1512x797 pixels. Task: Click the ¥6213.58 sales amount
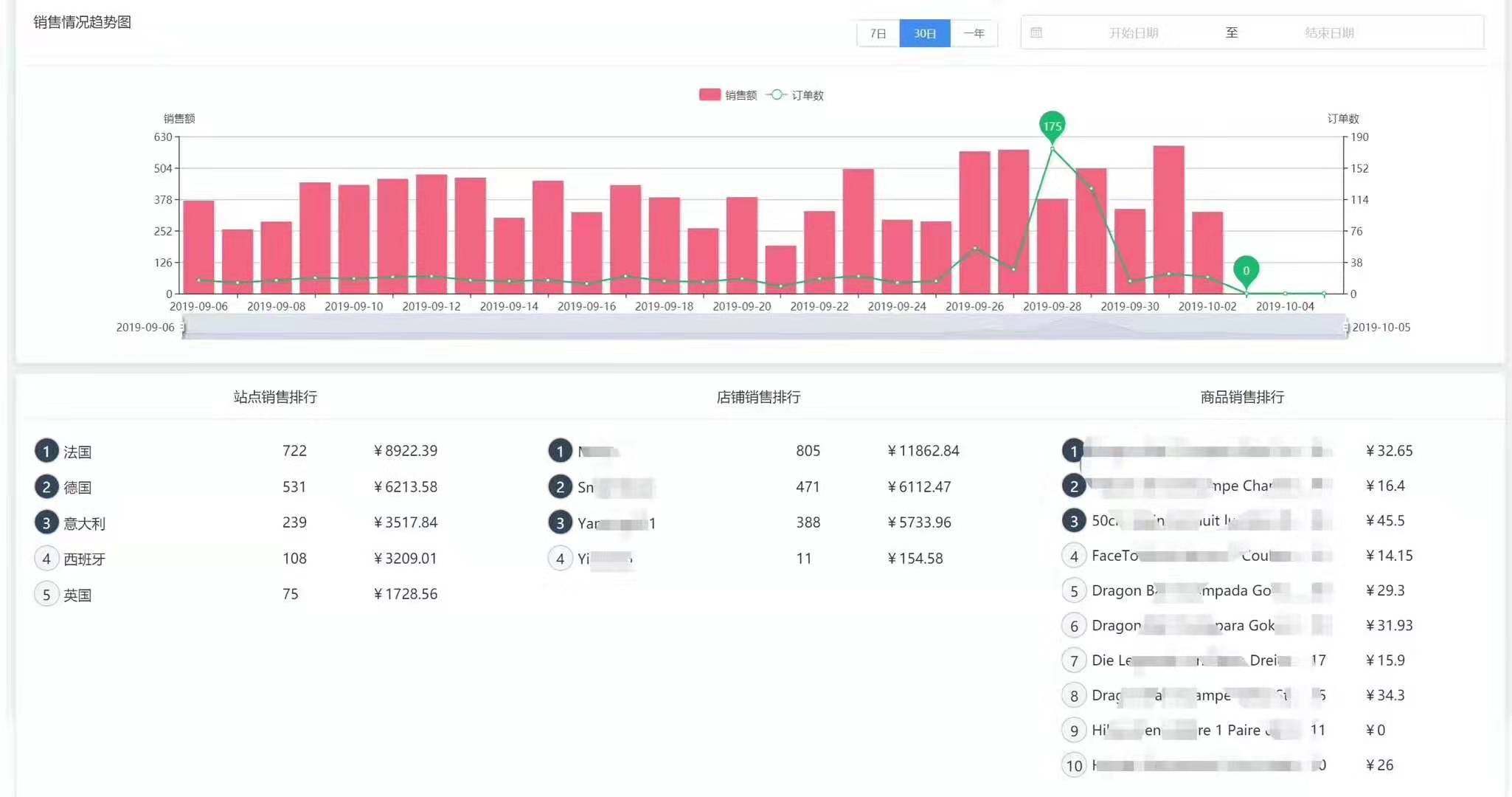[x=406, y=487]
